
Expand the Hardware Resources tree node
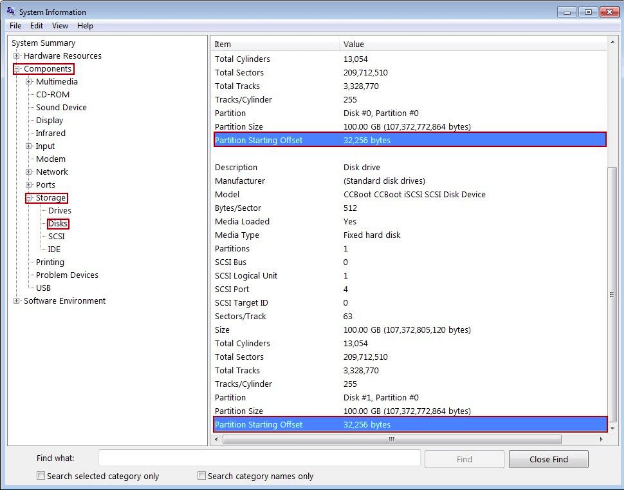[17, 56]
